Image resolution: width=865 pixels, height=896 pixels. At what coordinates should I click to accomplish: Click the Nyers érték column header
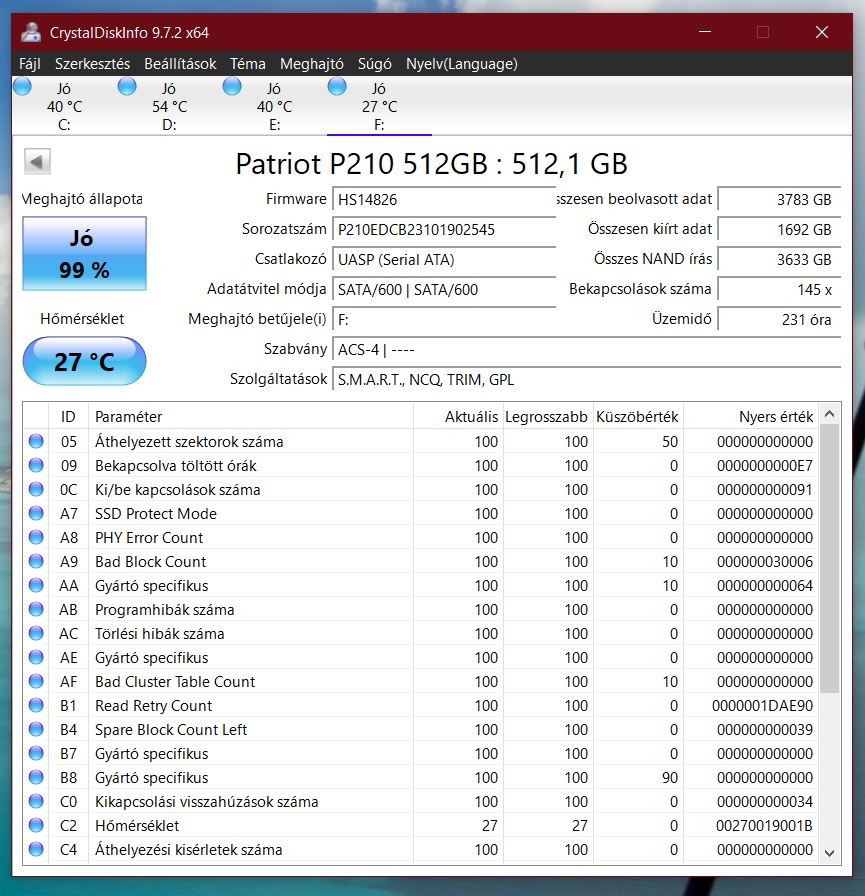(776, 417)
